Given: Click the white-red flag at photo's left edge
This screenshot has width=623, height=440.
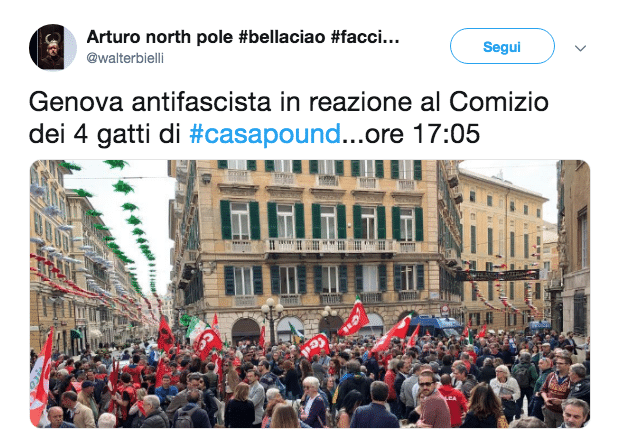Looking at the screenshot, I should pos(41,378).
